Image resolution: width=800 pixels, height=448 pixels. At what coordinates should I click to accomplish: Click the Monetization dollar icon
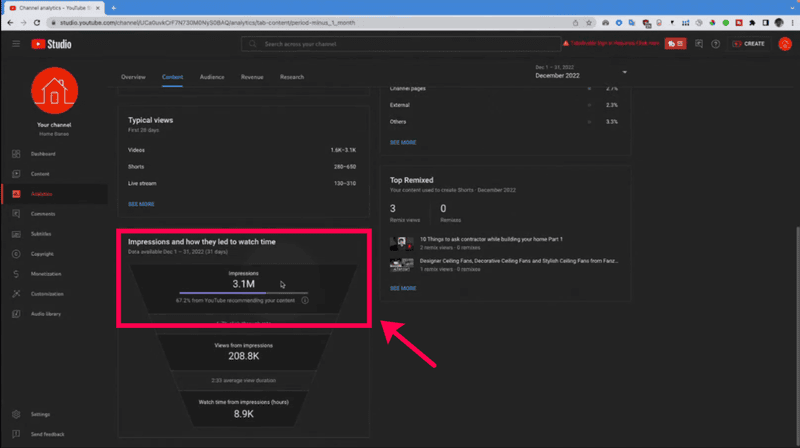coord(16,274)
